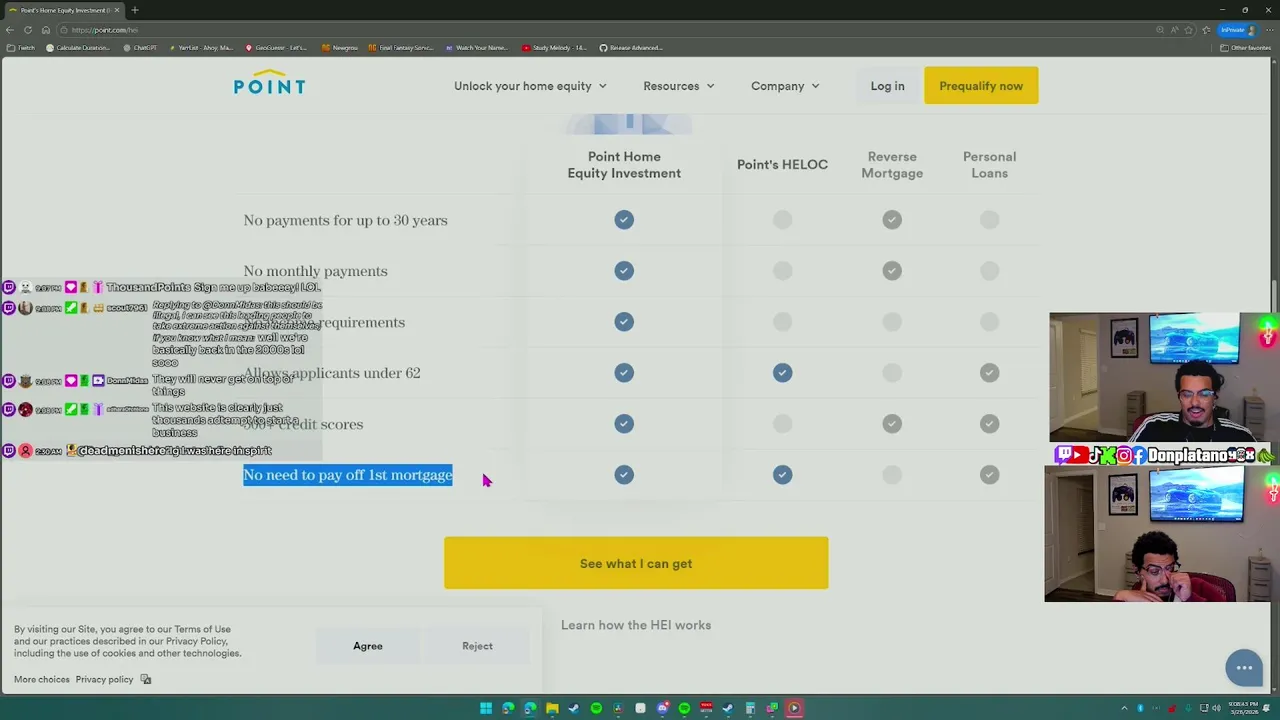Open the Final Fantasy bookmark
The width and height of the screenshot is (1280, 720).
(x=401, y=47)
